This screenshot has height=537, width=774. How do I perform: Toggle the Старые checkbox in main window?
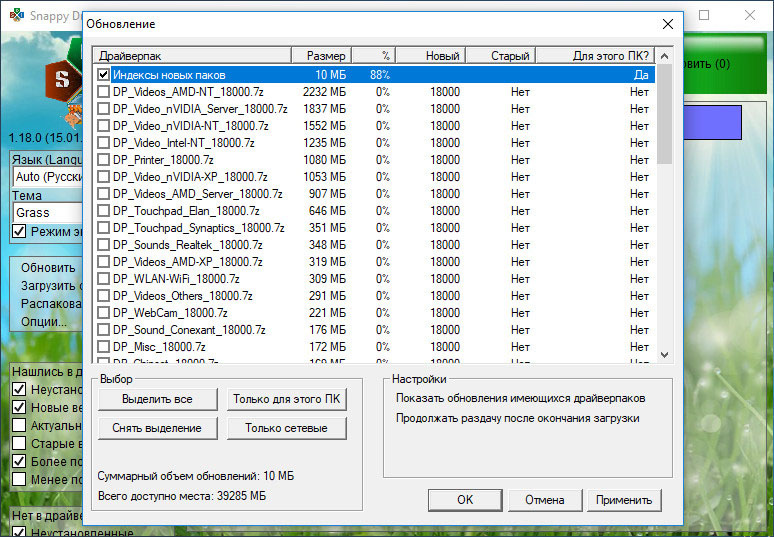[19, 443]
